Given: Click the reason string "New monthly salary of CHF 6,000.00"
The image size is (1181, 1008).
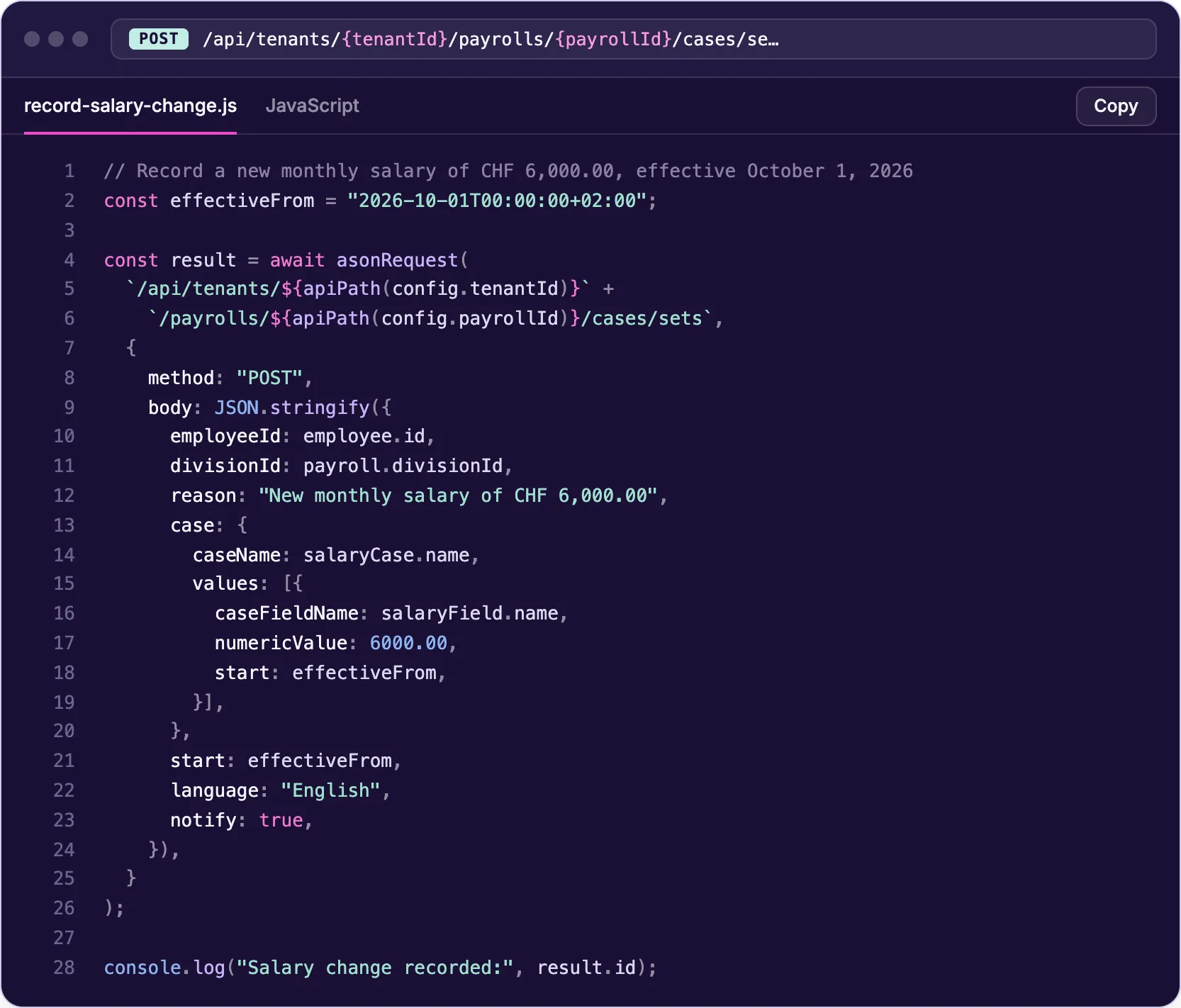Looking at the screenshot, I should (x=459, y=495).
